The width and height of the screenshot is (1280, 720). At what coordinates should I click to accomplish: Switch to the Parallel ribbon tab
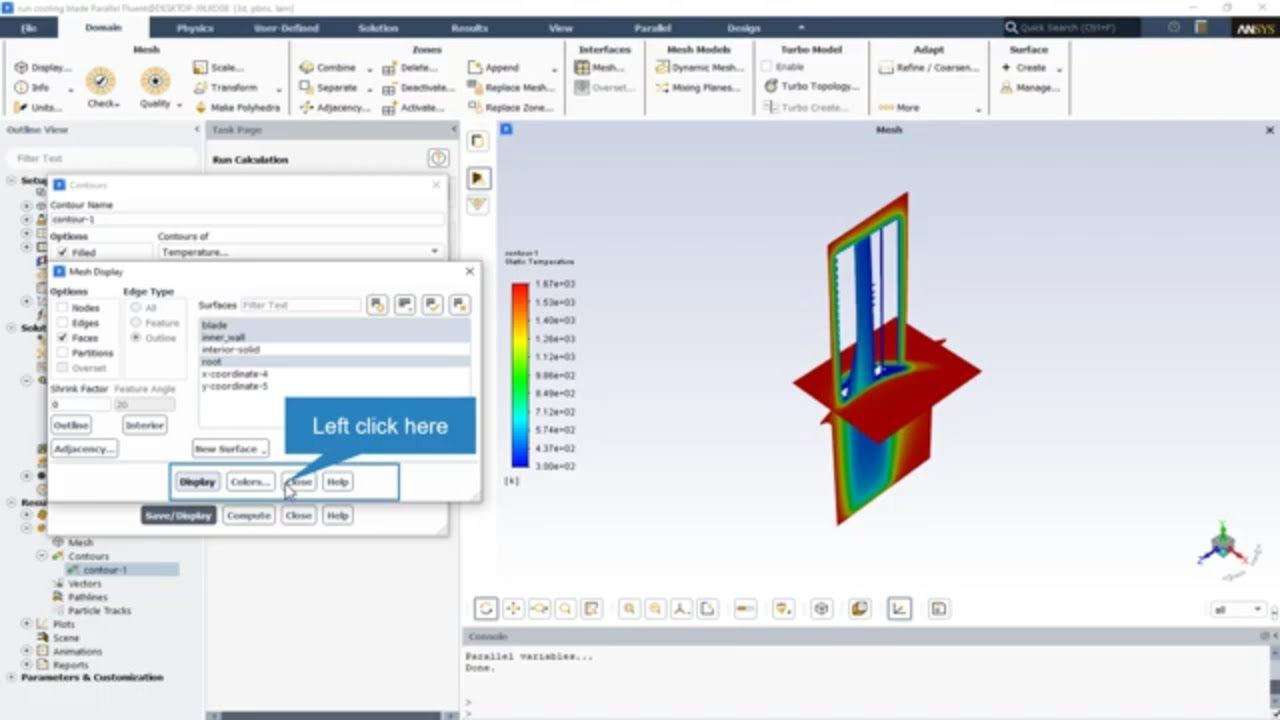(652, 28)
